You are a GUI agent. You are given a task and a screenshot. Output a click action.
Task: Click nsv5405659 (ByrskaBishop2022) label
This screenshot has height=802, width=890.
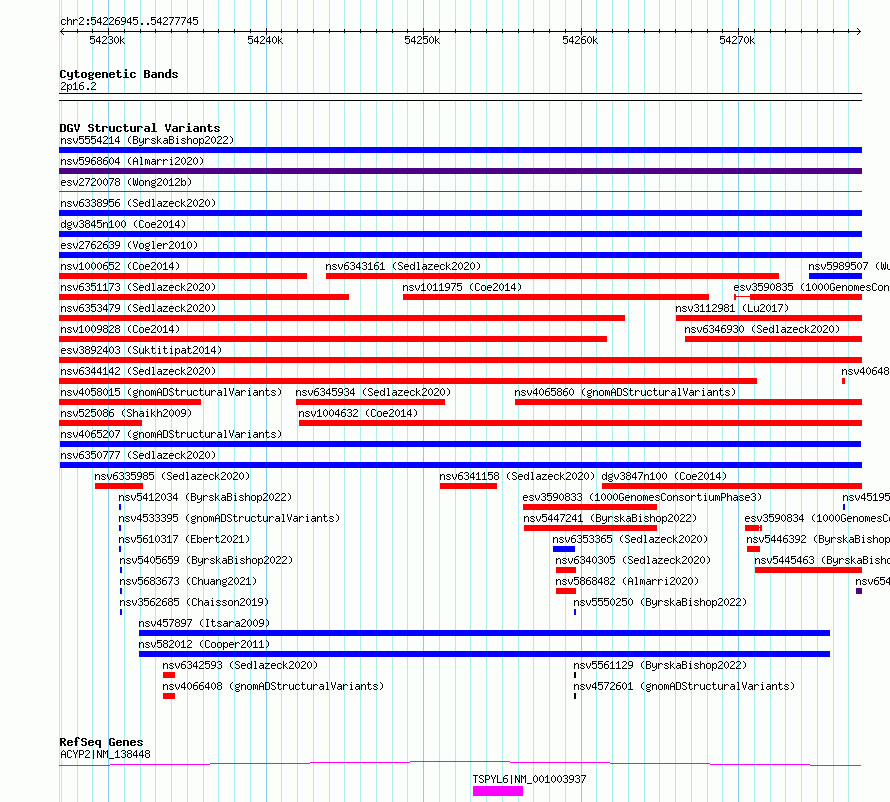pos(206,560)
